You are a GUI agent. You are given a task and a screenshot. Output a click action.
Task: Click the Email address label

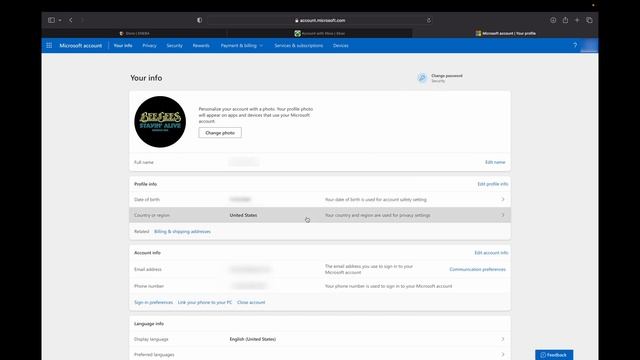pyautogui.click(x=148, y=269)
